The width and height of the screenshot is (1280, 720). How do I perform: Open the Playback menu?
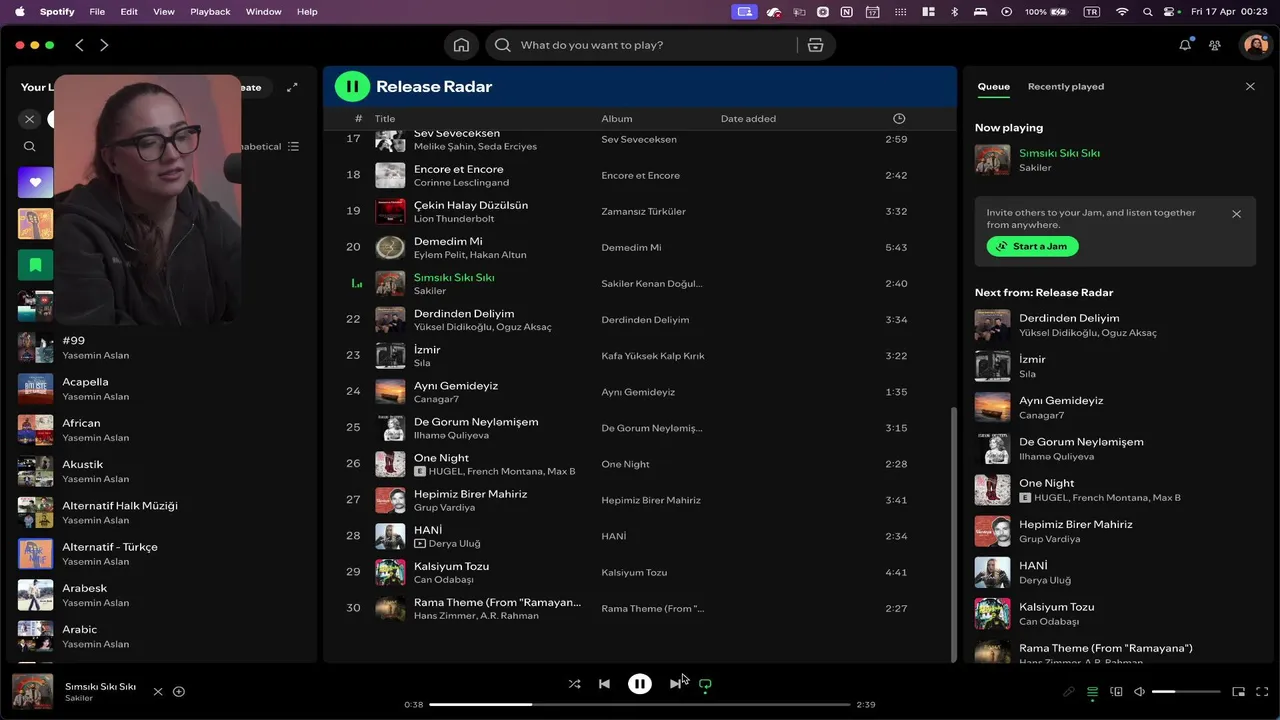(210, 12)
